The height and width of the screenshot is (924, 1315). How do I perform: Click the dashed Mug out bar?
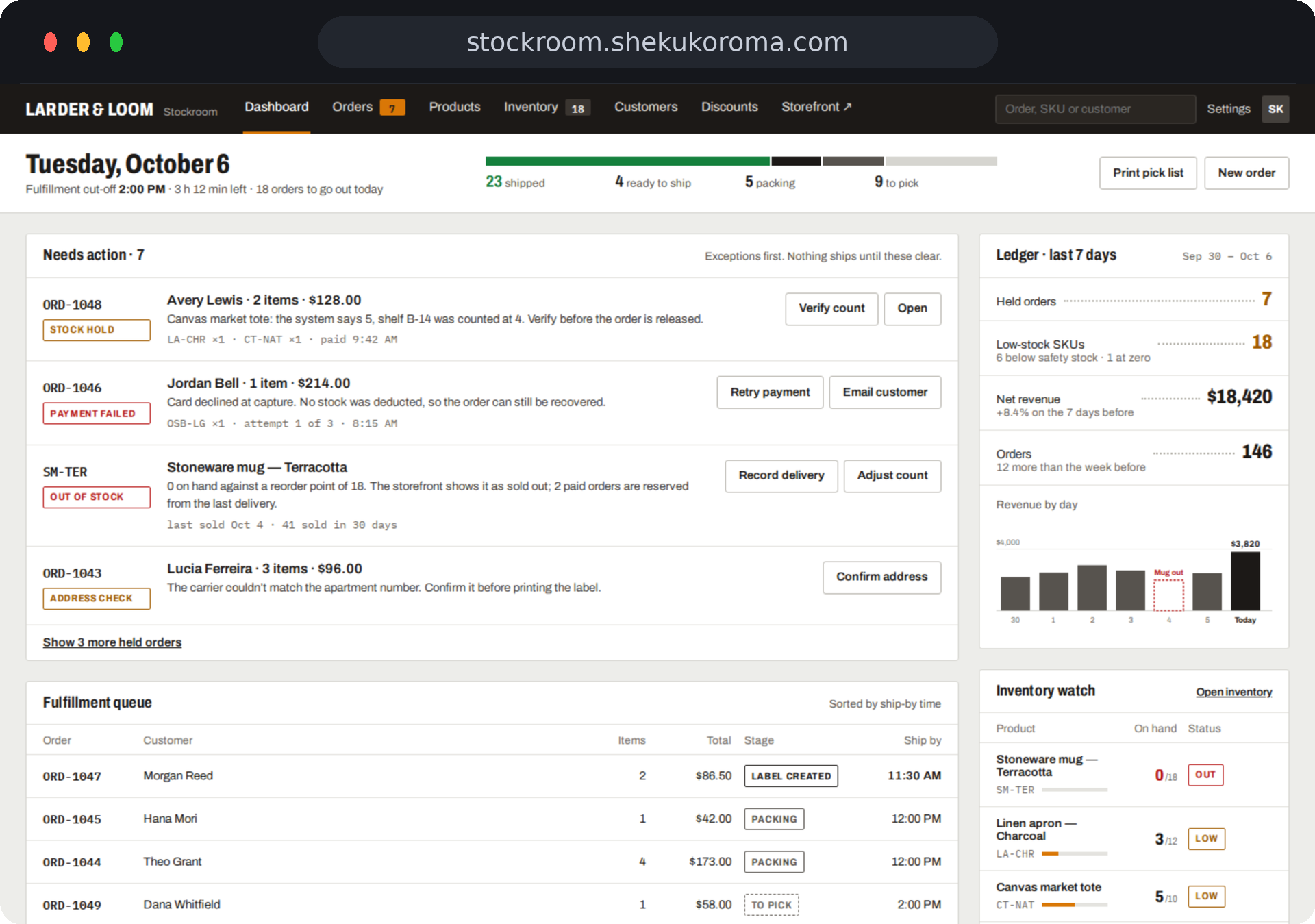[1168, 595]
